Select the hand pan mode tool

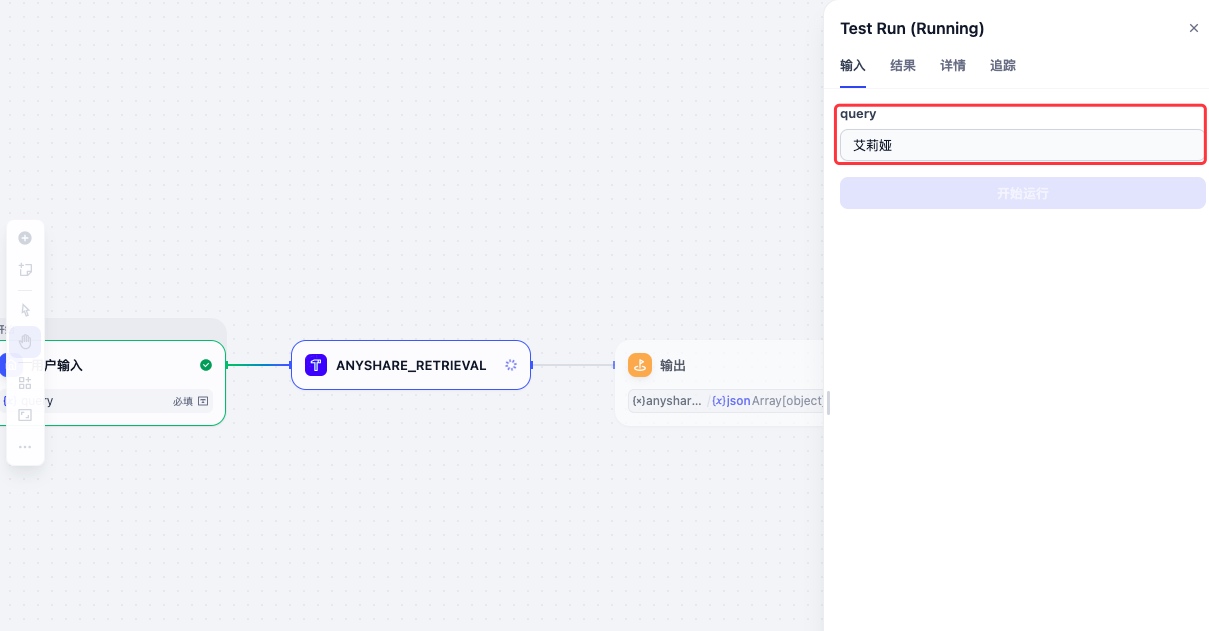pyautogui.click(x=26, y=342)
